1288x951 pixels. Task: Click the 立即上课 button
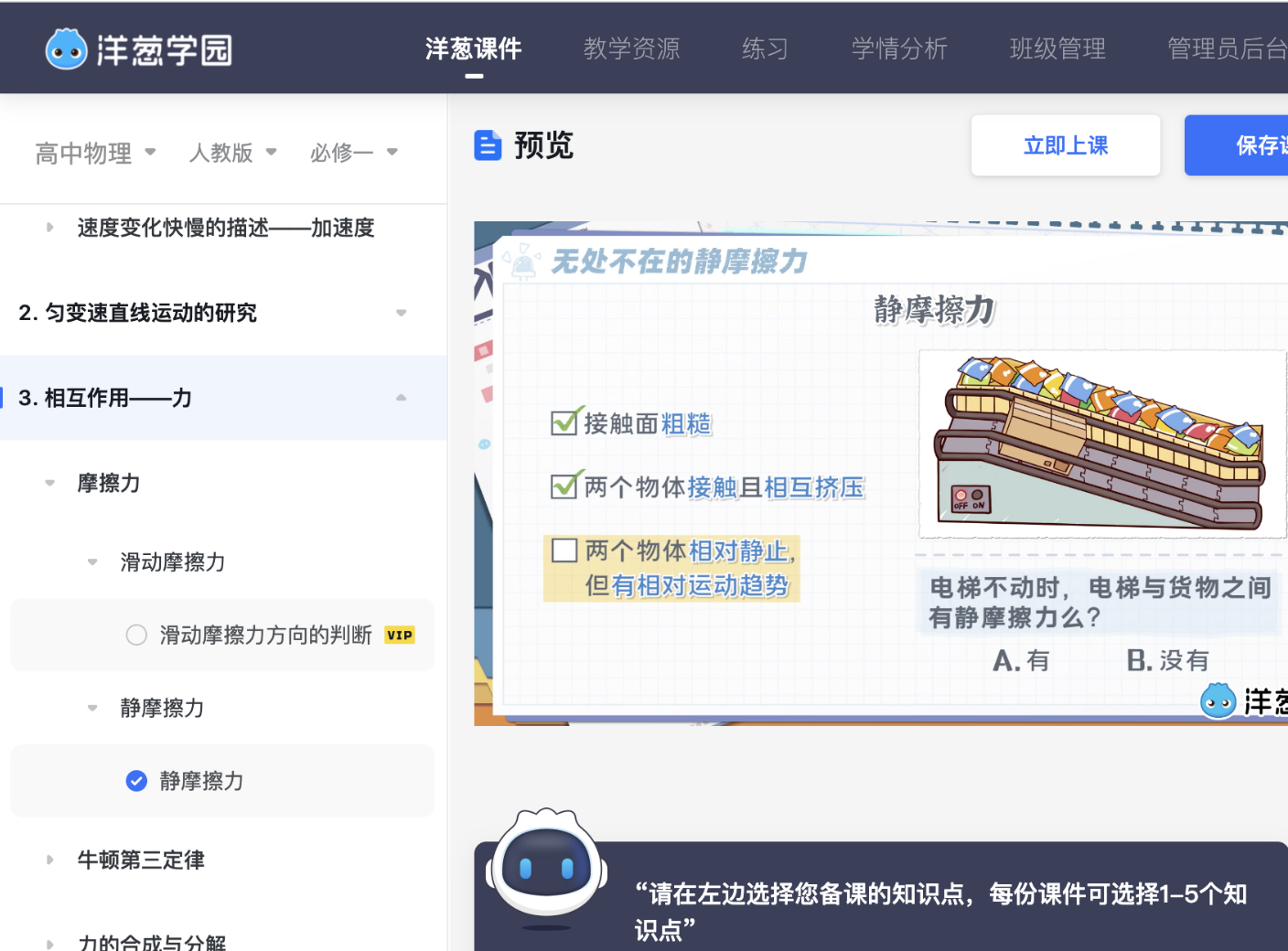[1065, 145]
